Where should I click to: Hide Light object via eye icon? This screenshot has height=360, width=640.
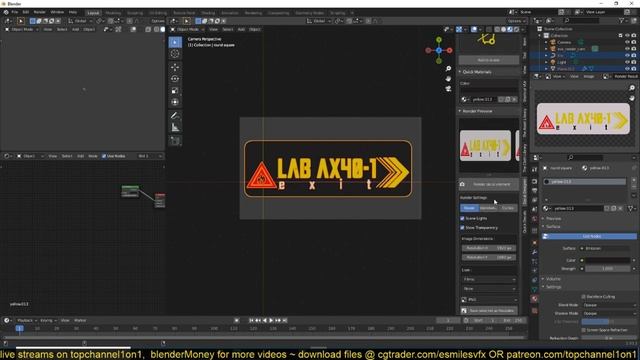coord(627,62)
